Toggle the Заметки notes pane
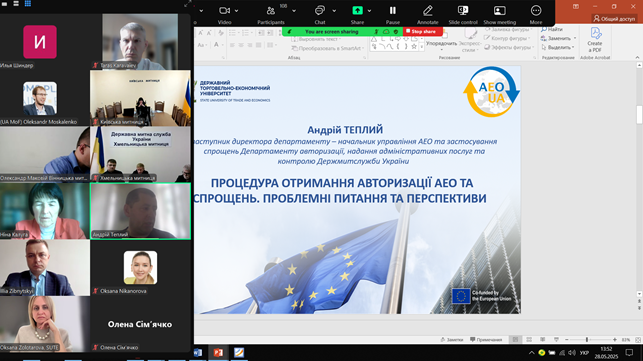Image resolution: width=643 pixels, height=361 pixels. (451, 340)
